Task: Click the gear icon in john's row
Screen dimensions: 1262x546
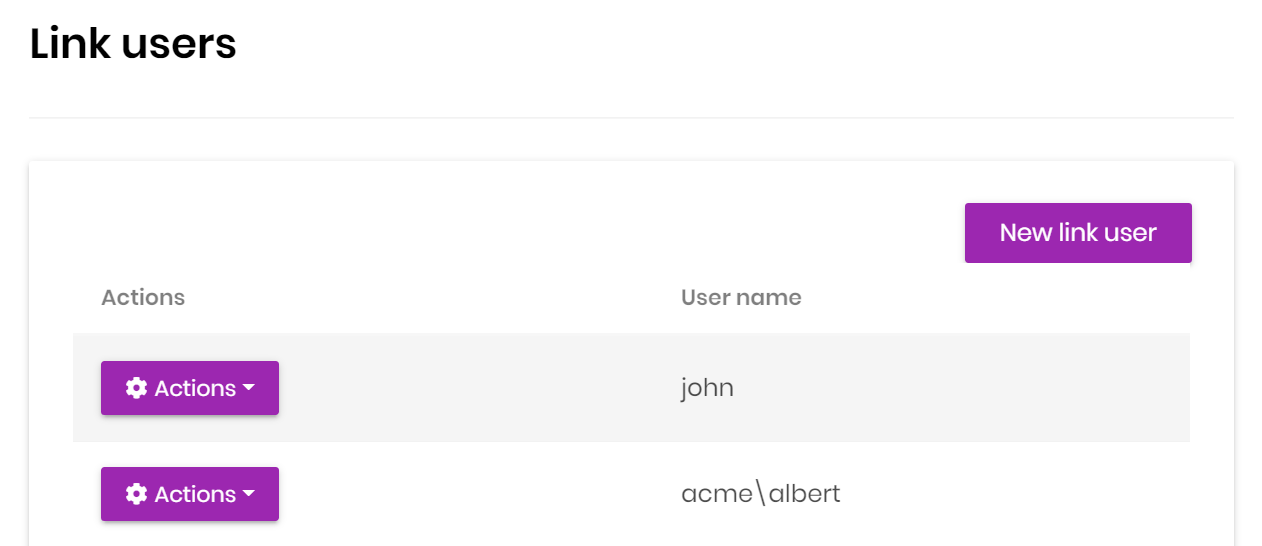Action: [x=136, y=388]
